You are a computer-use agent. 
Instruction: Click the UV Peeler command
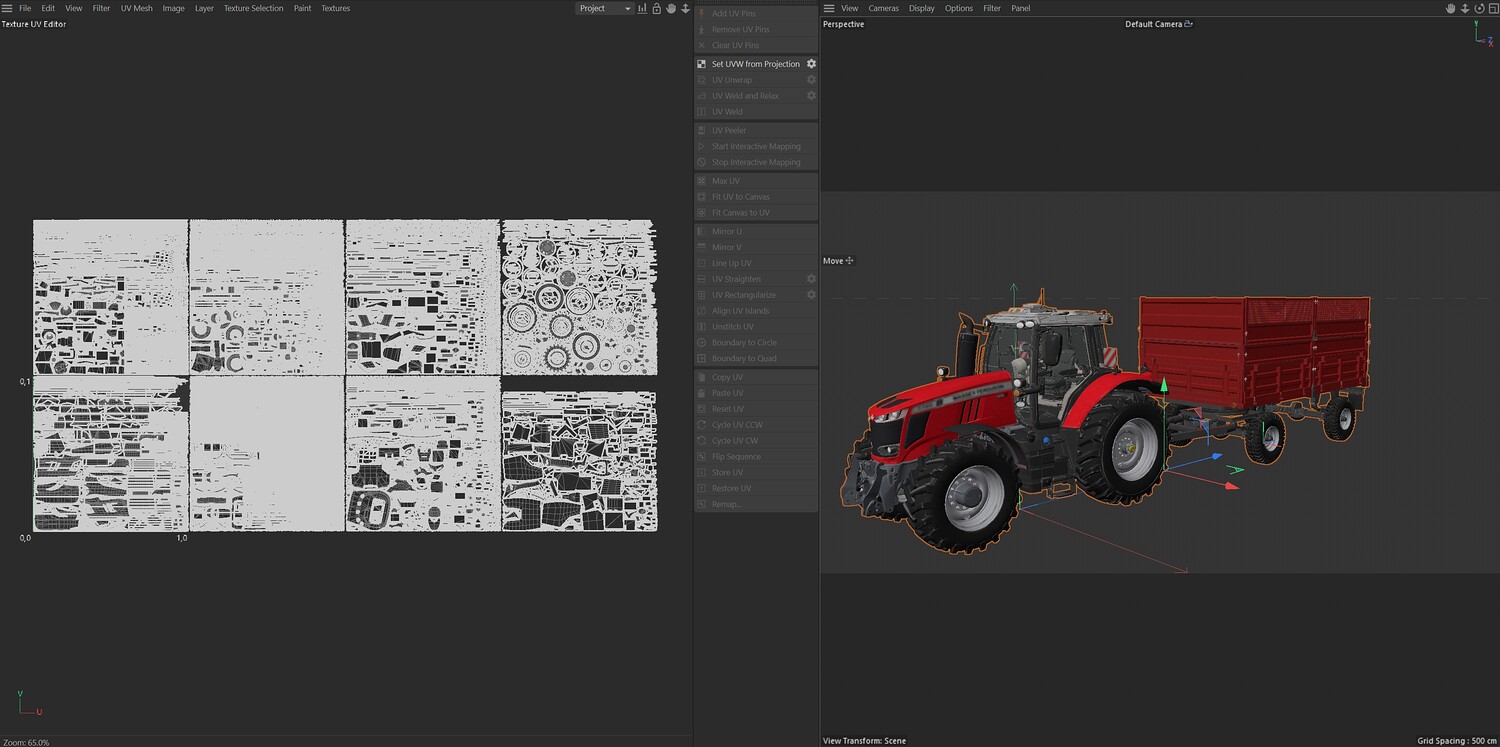pos(756,130)
